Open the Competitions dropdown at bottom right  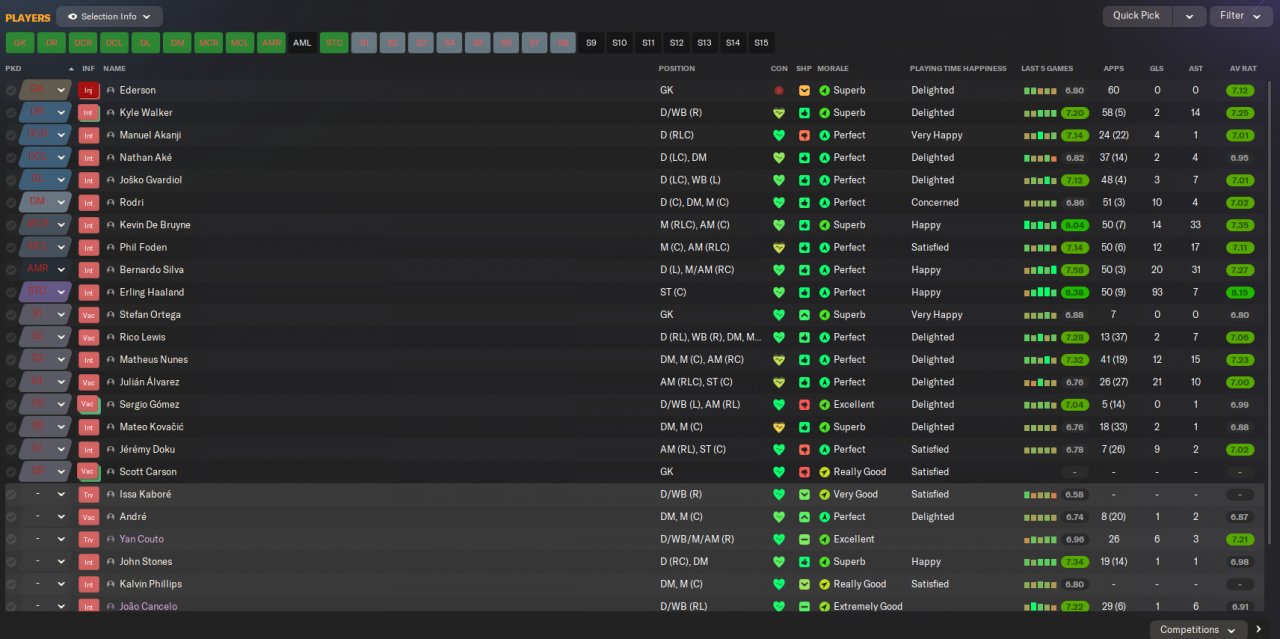click(x=1197, y=630)
